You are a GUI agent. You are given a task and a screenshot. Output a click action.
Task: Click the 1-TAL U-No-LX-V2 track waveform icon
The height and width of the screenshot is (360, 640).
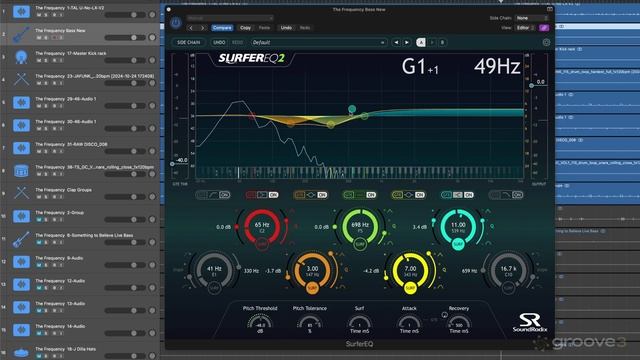pos(21,11)
